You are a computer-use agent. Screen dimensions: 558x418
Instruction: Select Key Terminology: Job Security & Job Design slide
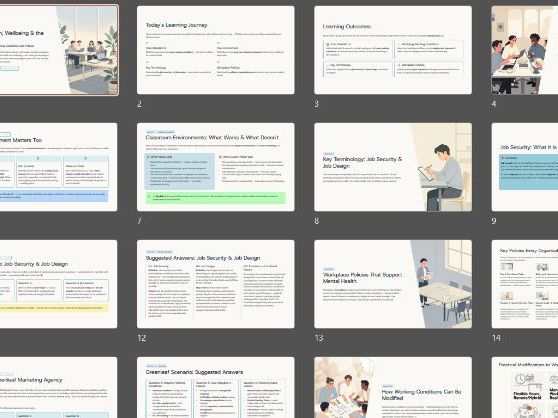[x=393, y=167]
